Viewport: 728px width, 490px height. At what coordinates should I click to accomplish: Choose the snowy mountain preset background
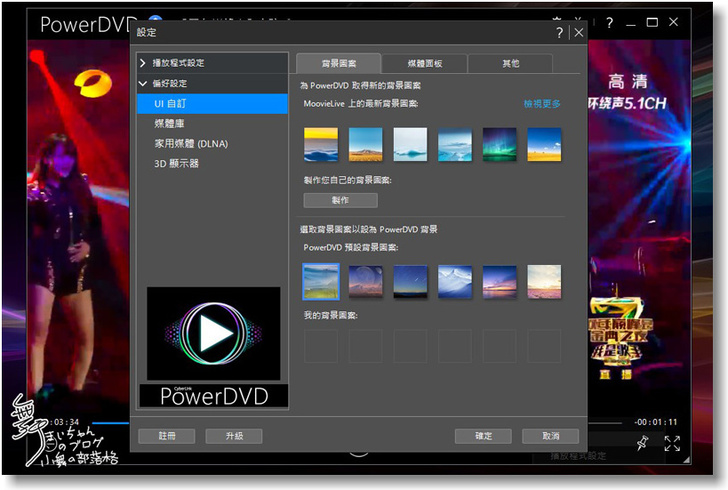(455, 281)
